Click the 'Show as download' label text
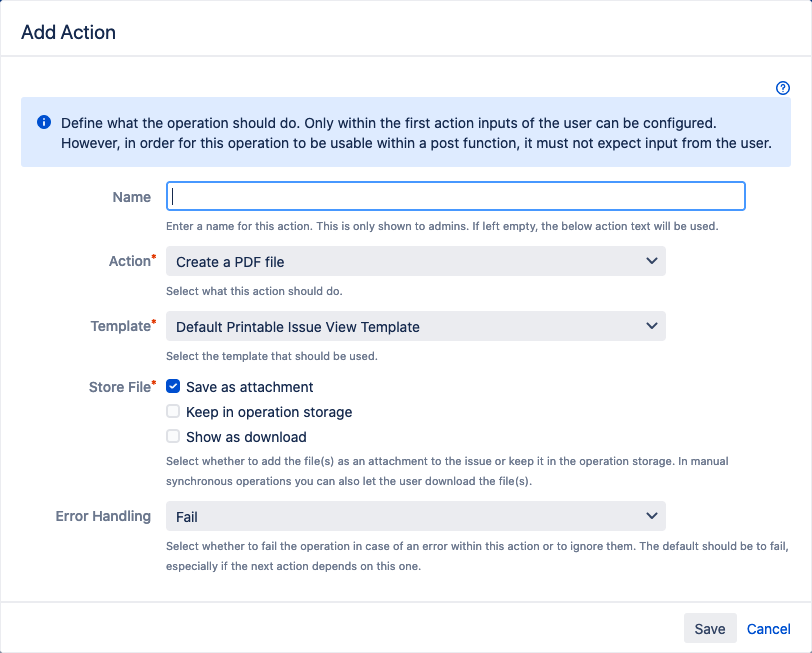The image size is (812, 653). point(246,437)
